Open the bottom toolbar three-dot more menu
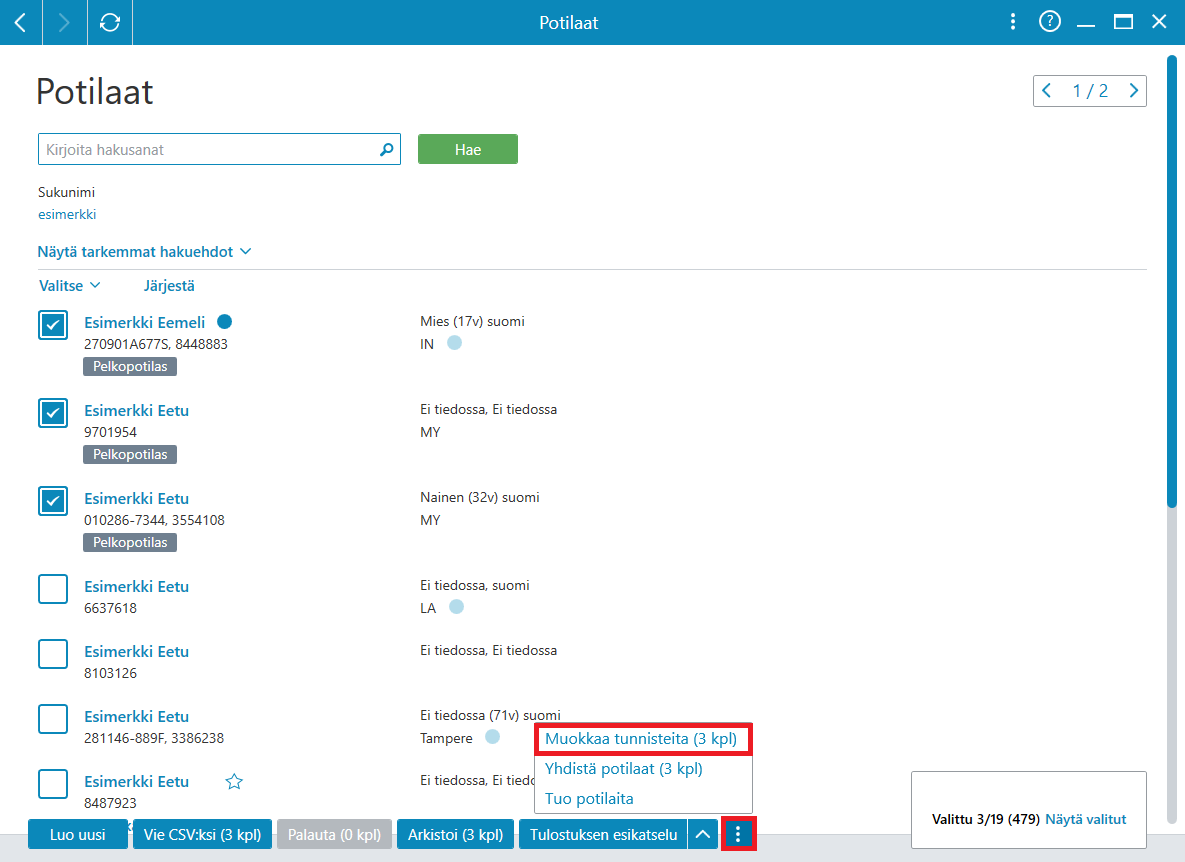Screen dimensions: 1185x862 [x=738, y=834]
